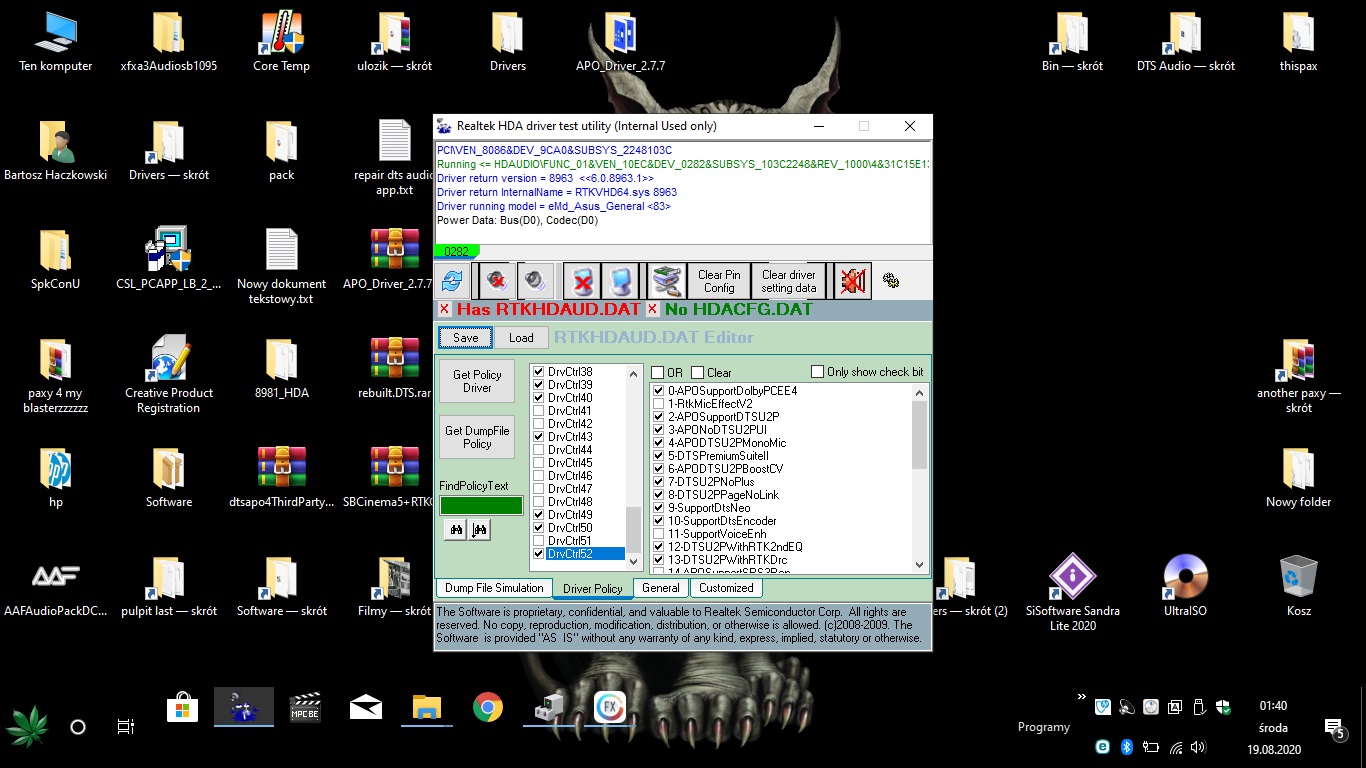
Task: Click the 01:40 clock in tray
Action: coord(1273,705)
